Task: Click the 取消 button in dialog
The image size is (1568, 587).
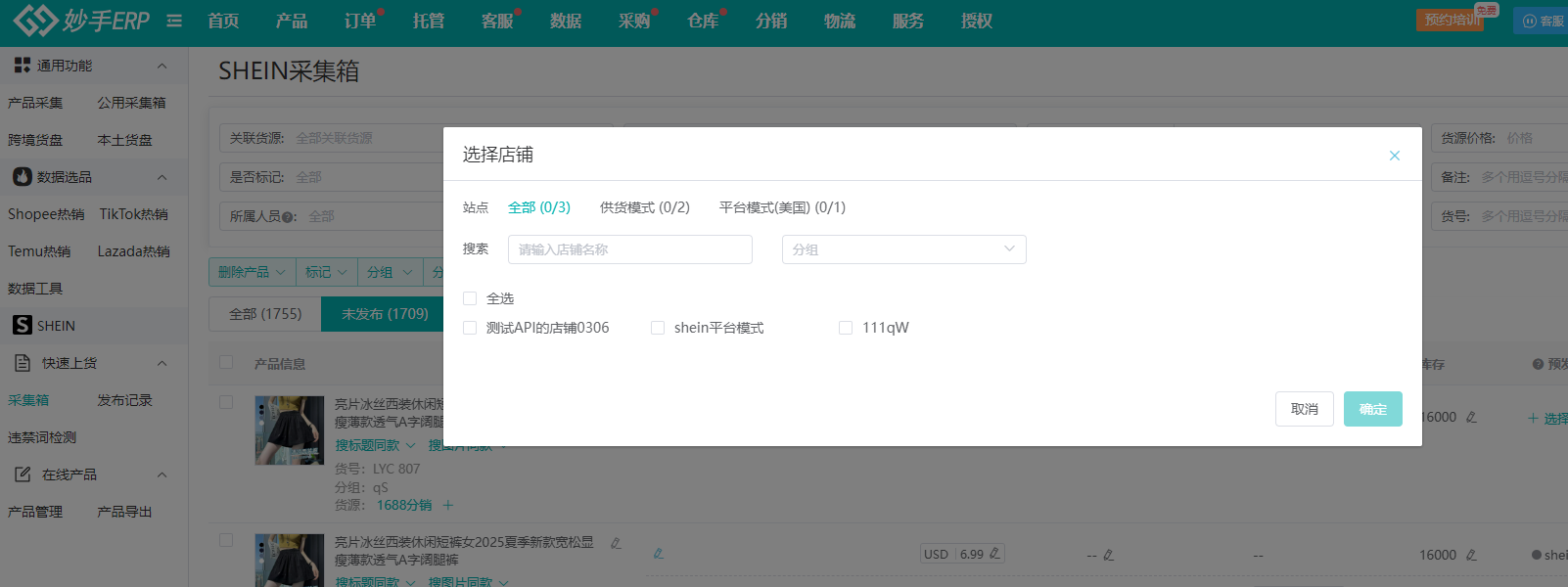Action: (1305, 409)
